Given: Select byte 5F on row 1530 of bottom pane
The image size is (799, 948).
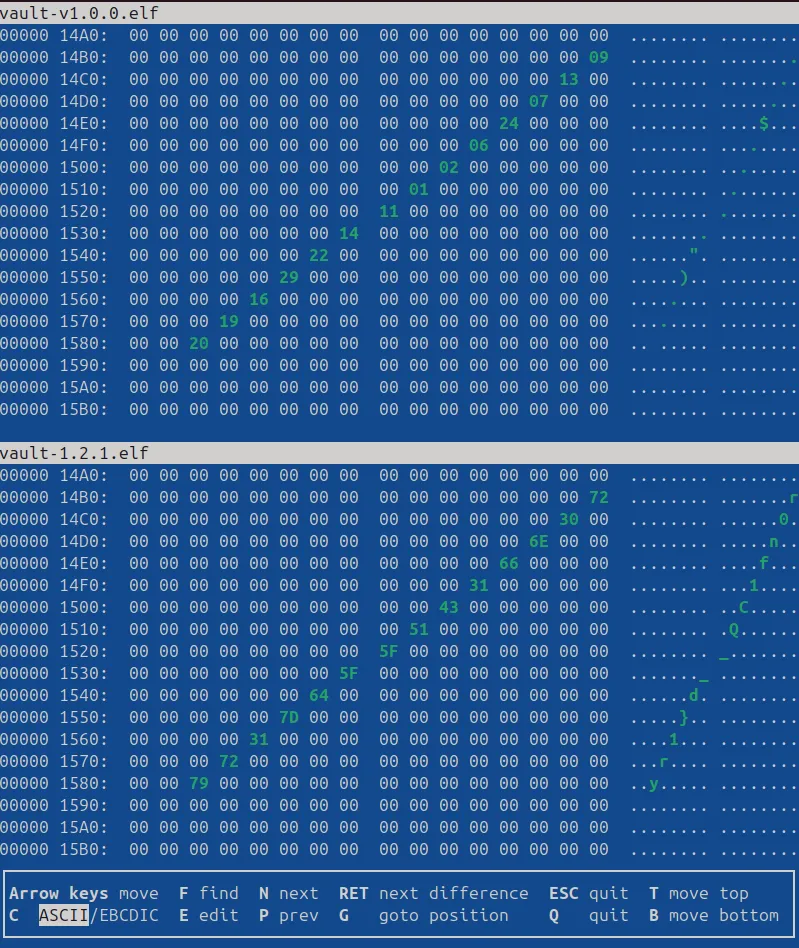Looking at the screenshot, I should [349, 674].
